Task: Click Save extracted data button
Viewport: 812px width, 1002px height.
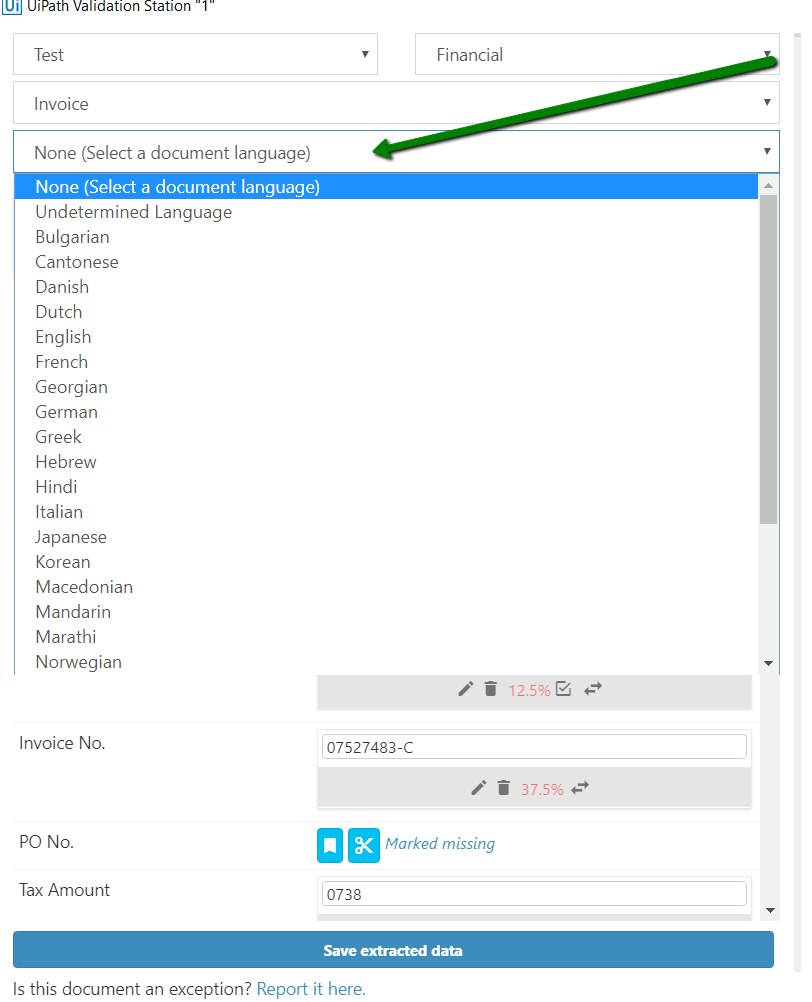Action: pyautogui.click(x=393, y=950)
